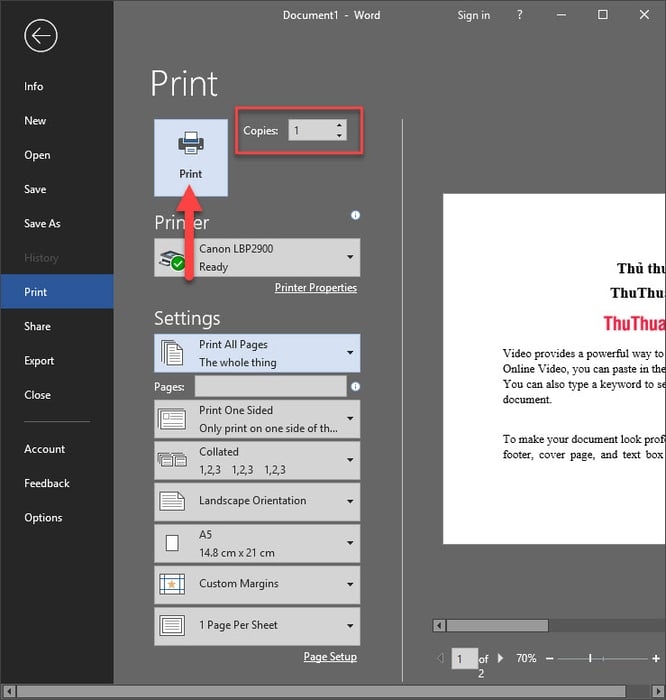666x700 pixels.
Task: Open the Help question mark icon
Action: (x=520, y=15)
